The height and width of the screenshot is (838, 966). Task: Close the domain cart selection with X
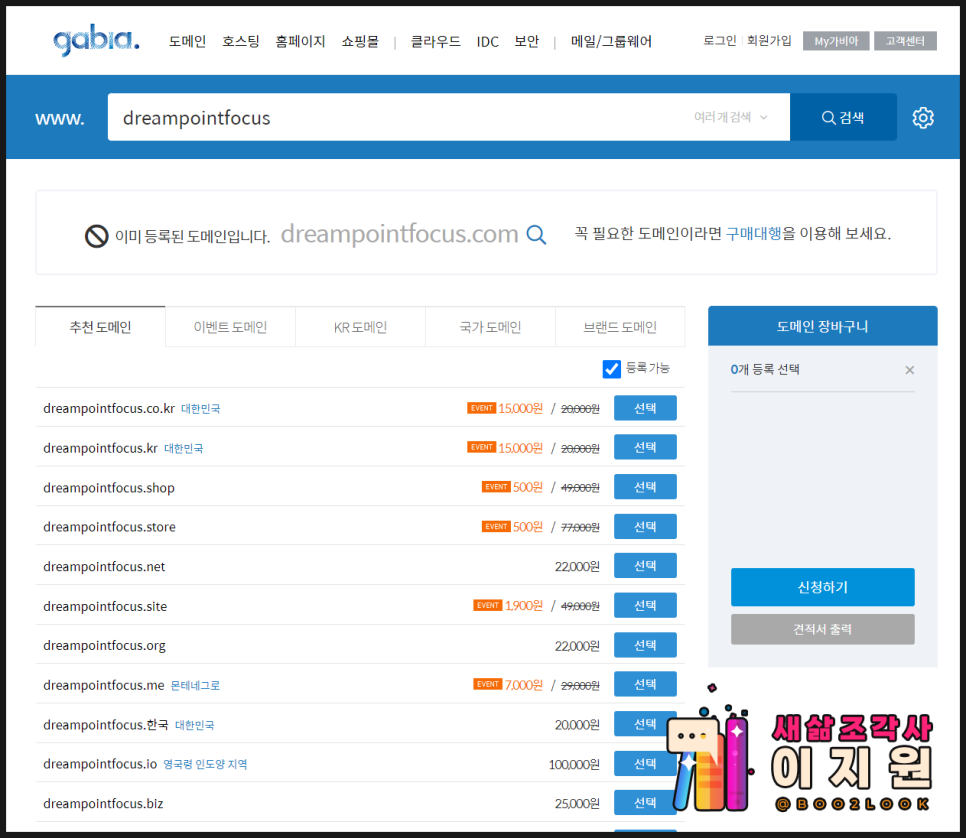click(909, 370)
